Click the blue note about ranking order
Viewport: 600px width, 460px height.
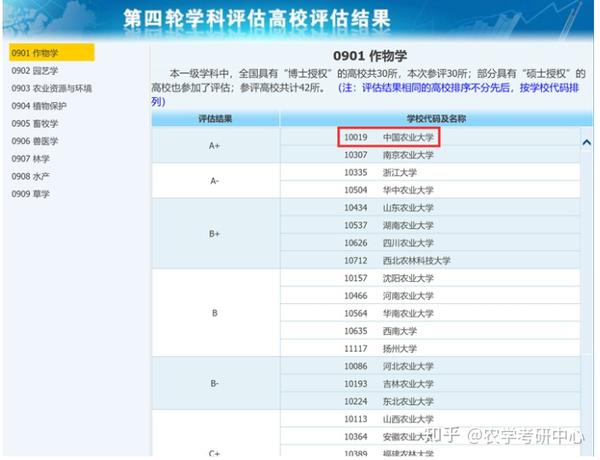coord(365,95)
